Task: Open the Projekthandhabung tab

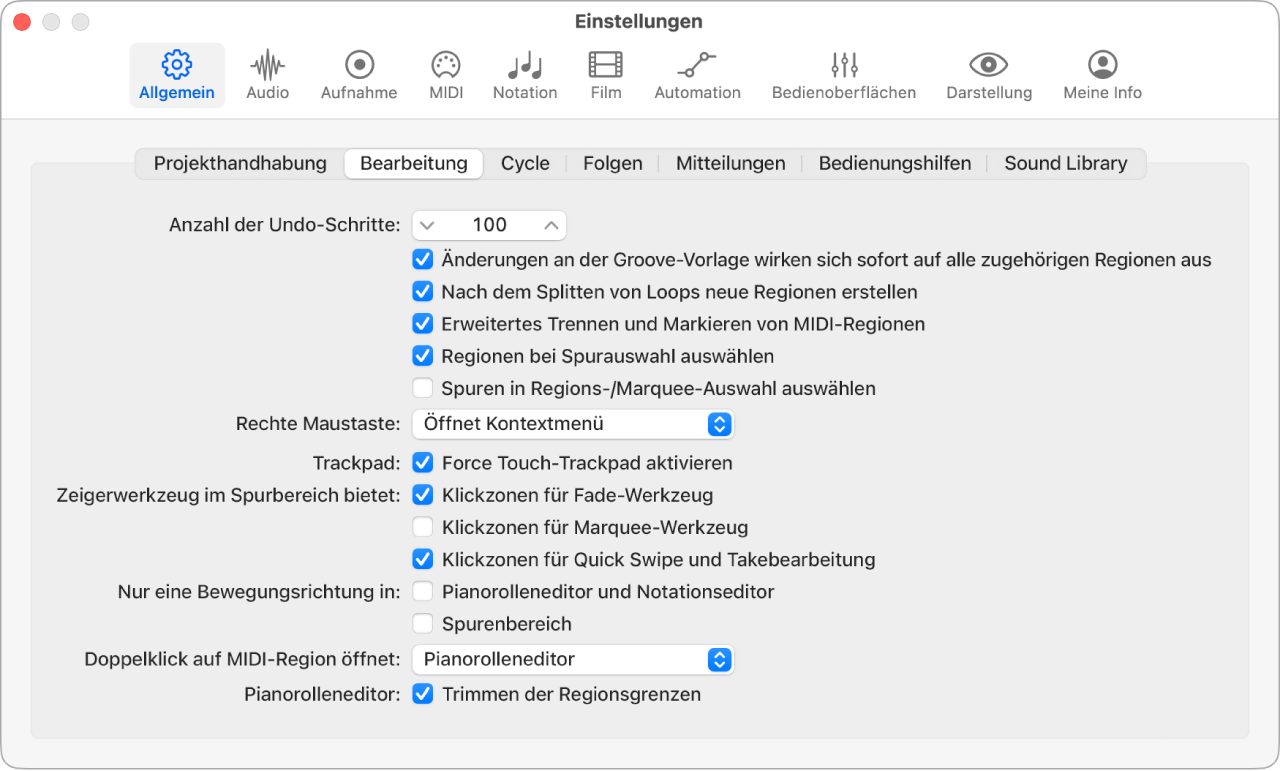Action: click(x=240, y=163)
